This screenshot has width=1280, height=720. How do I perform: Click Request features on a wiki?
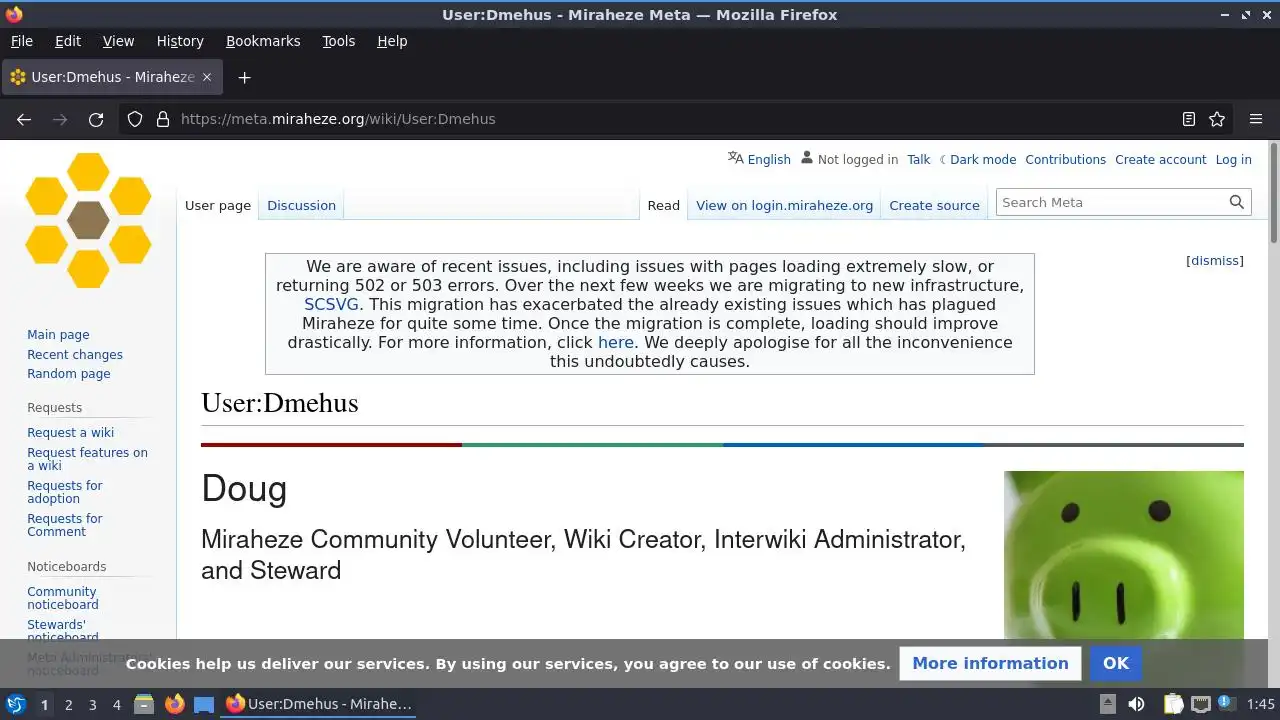(87, 459)
